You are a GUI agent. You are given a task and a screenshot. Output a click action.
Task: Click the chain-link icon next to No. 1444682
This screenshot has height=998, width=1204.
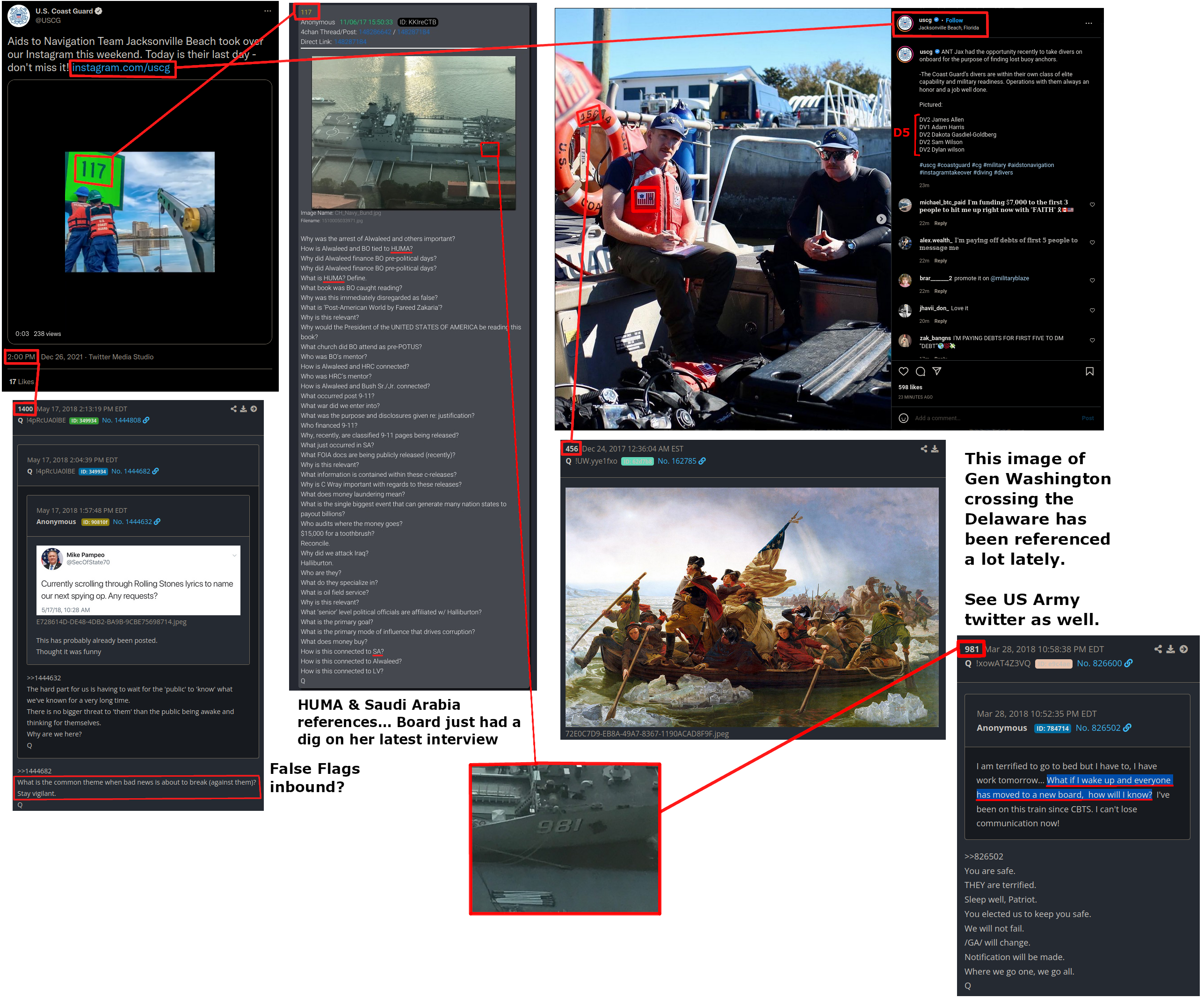(155, 472)
